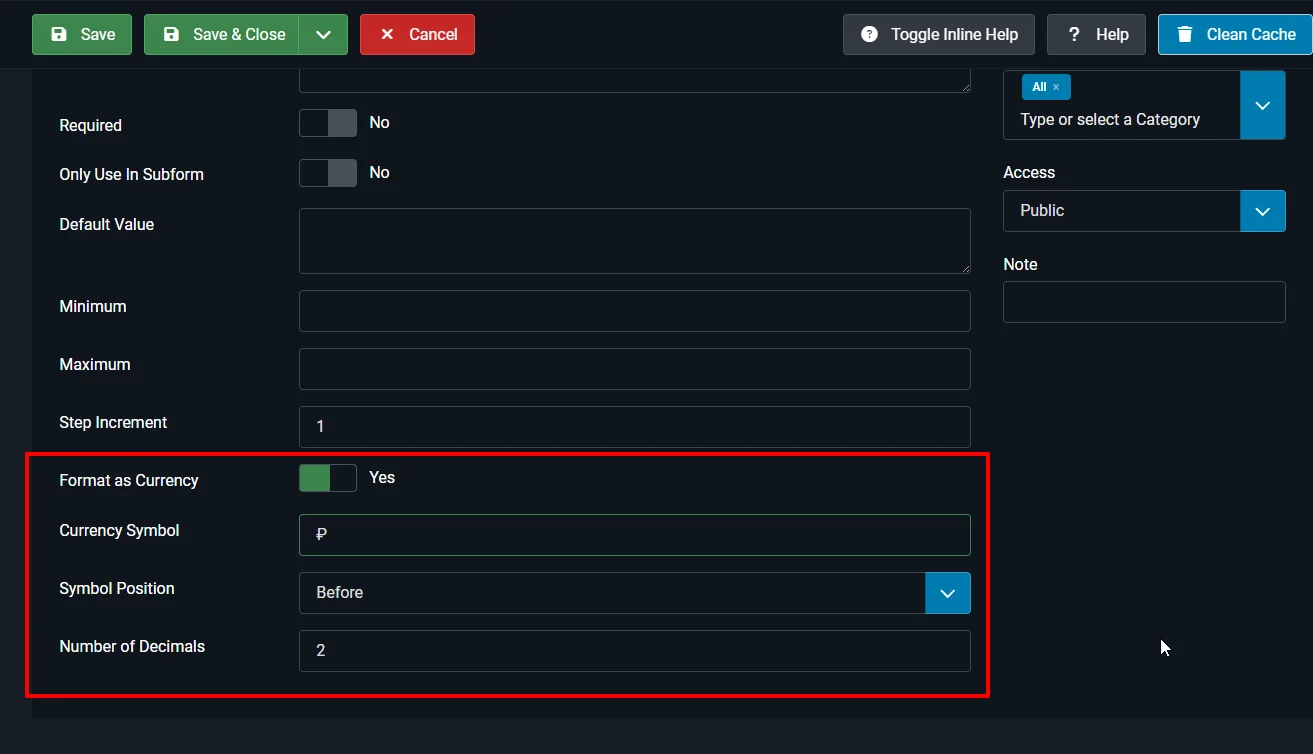The width and height of the screenshot is (1313, 754).
Task: Click Save & Close button
Action: pos(222,34)
